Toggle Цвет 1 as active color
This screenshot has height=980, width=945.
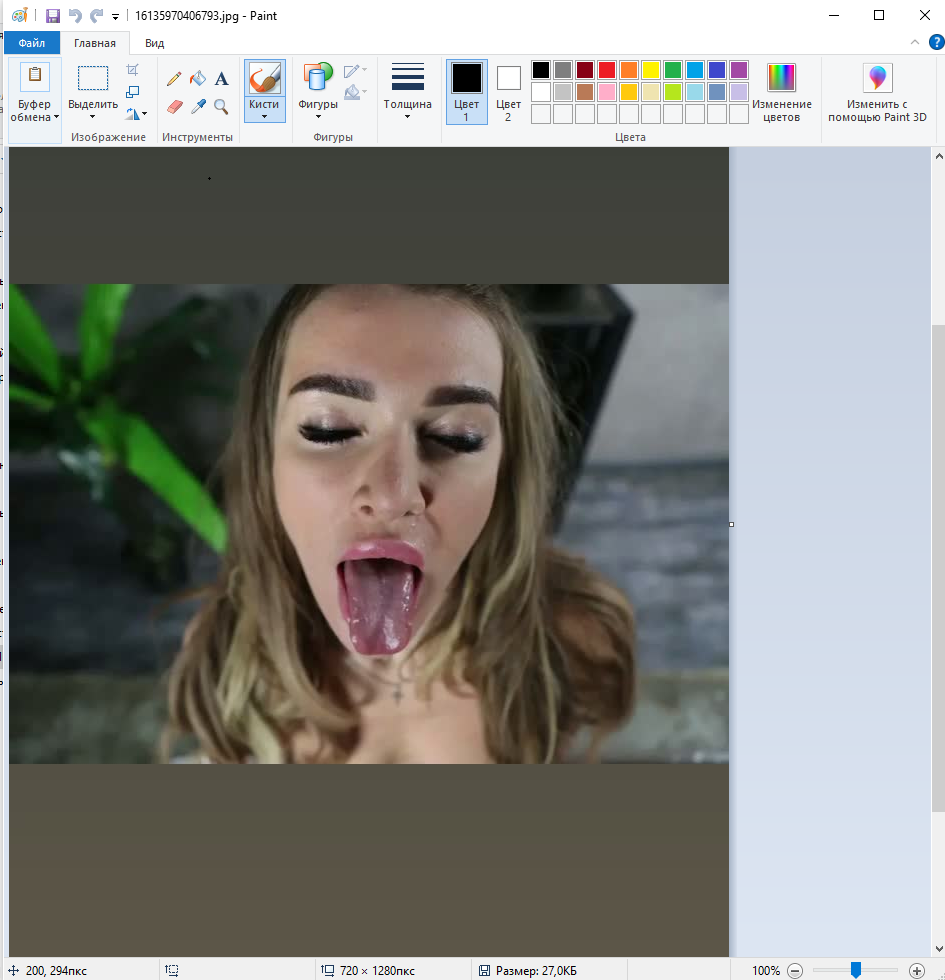tap(466, 90)
